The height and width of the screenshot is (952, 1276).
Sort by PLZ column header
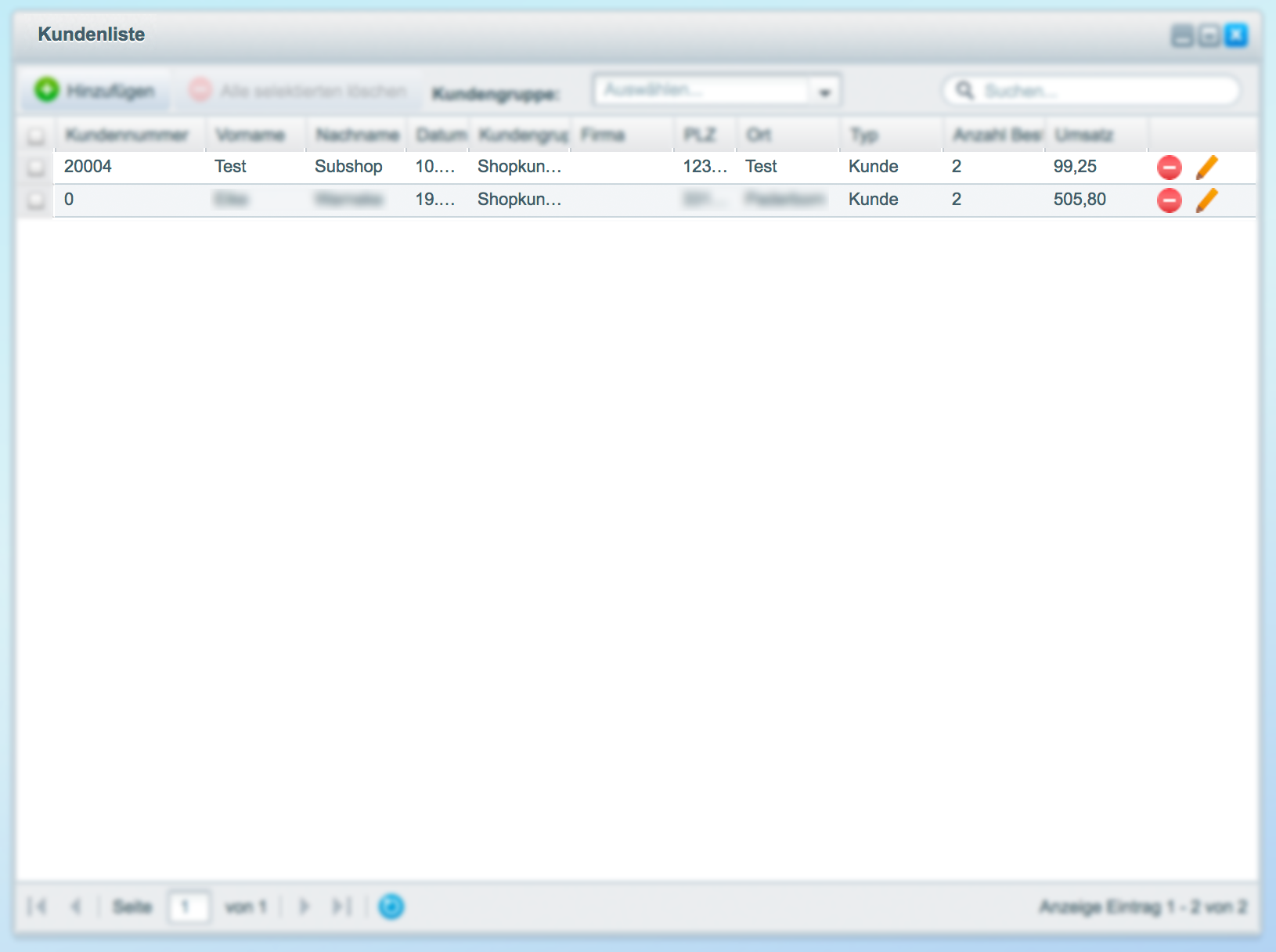point(705,135)
